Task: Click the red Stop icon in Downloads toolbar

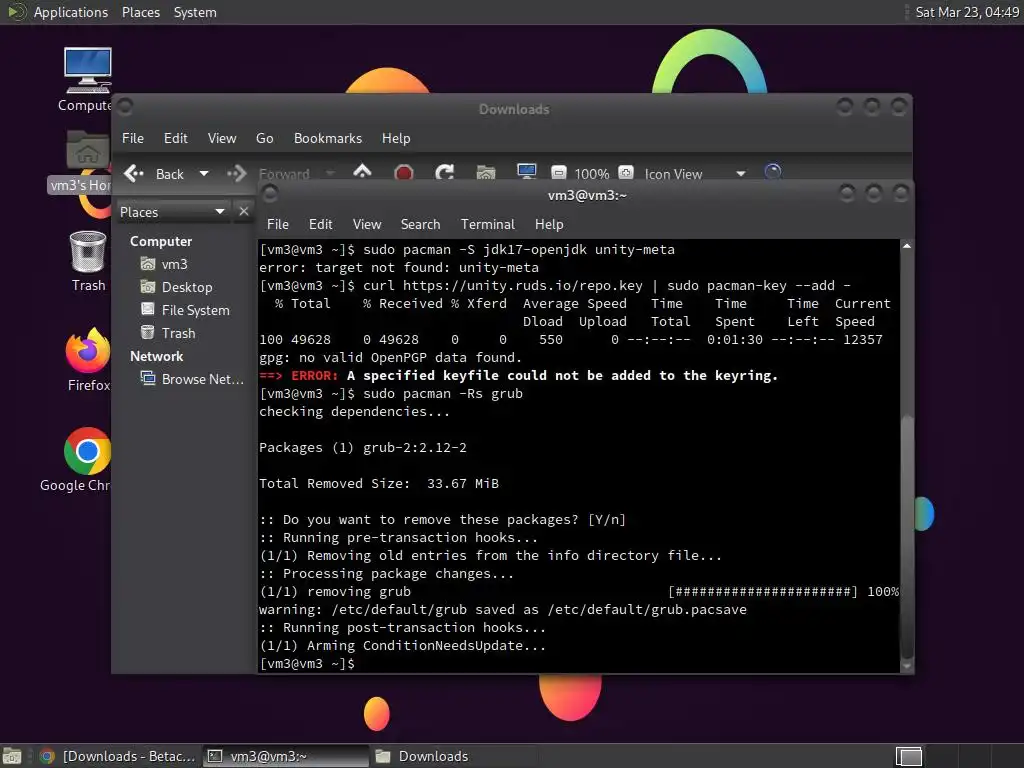Action: pos(404,173)
